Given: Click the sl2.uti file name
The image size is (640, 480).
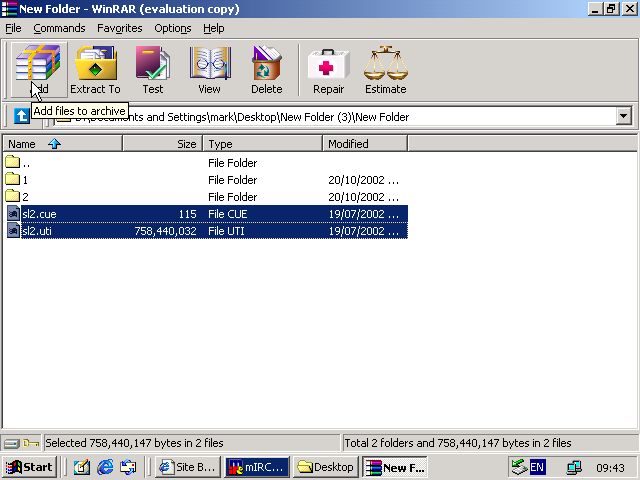Looking at the screenshot, I should point(37,231).
